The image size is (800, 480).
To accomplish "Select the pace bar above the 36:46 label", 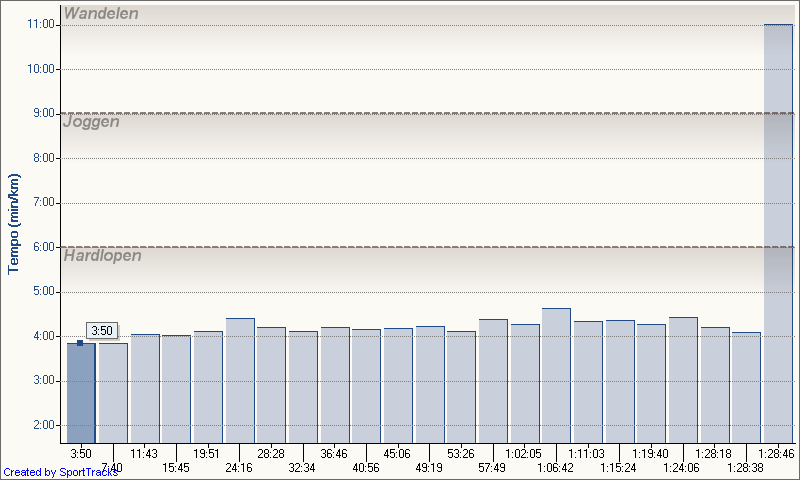I will pyautogui.click(x=335, y=385).
